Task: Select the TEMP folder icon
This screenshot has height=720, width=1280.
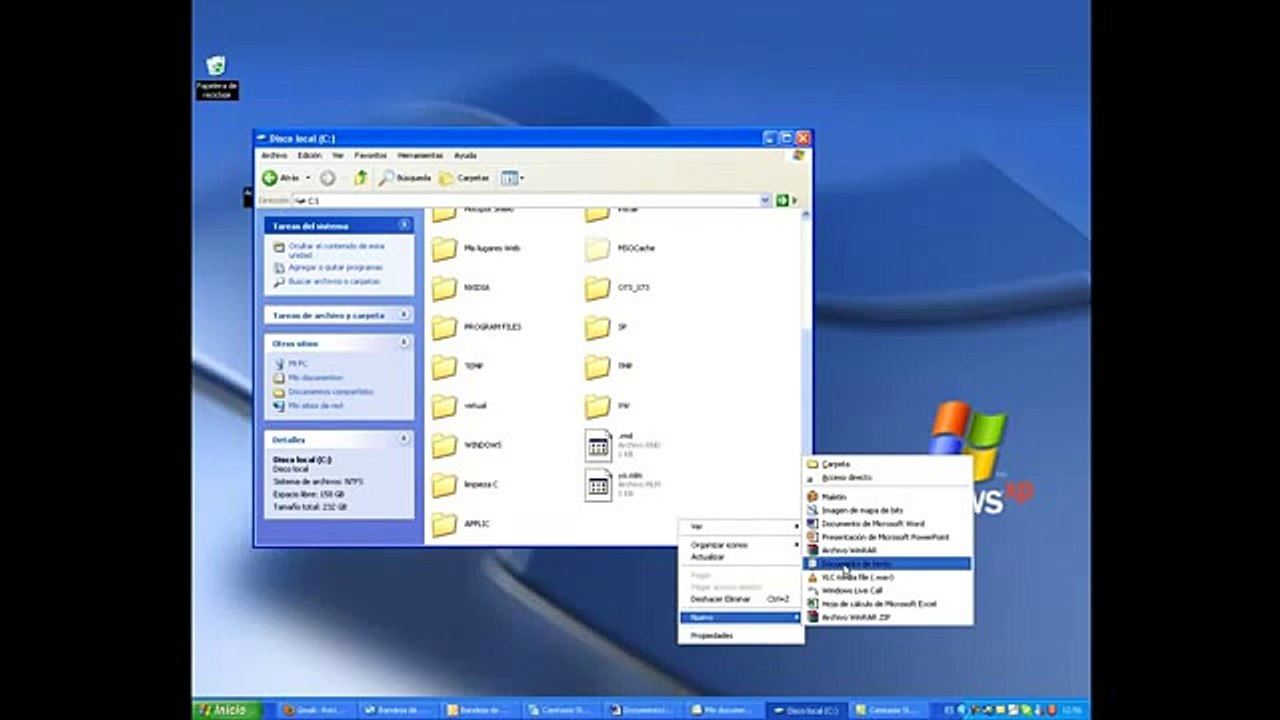Action: tap(444, 367)
